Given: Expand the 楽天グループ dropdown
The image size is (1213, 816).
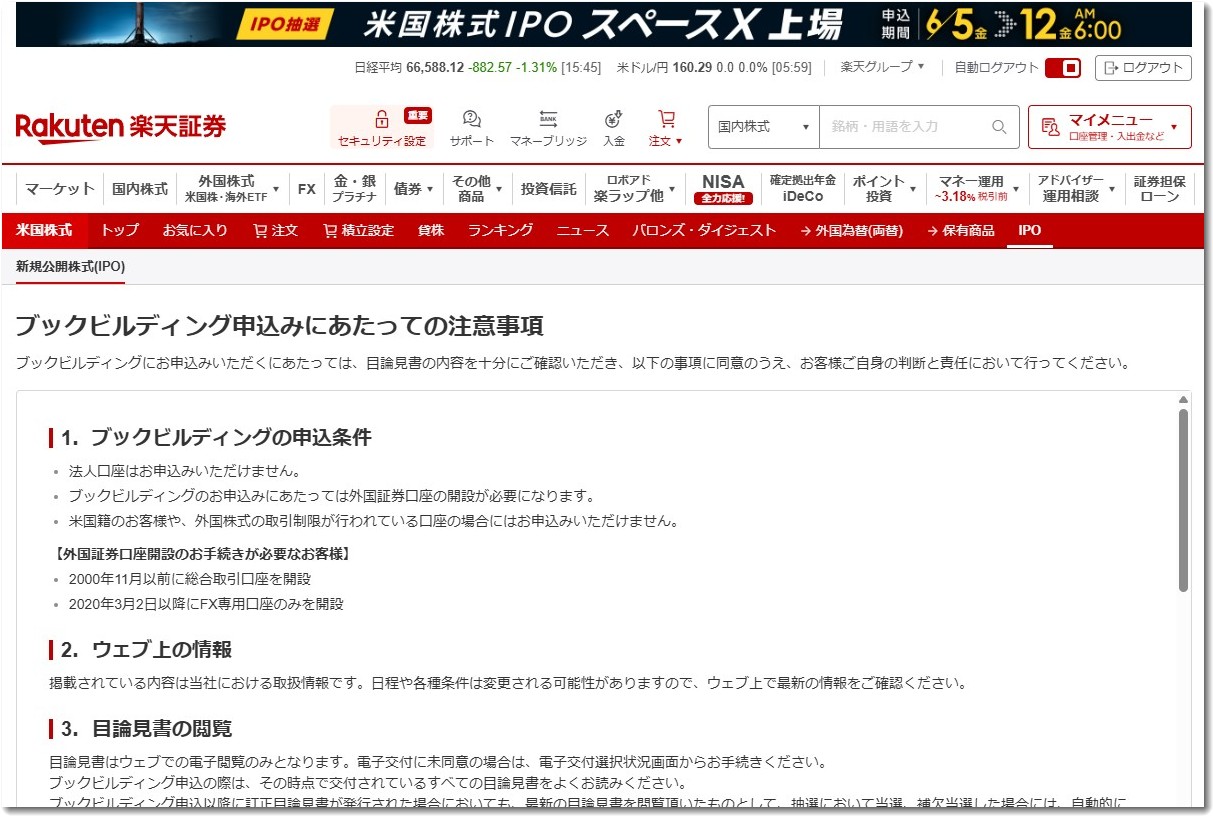Looking at the screenshot, I should (883, 67).
